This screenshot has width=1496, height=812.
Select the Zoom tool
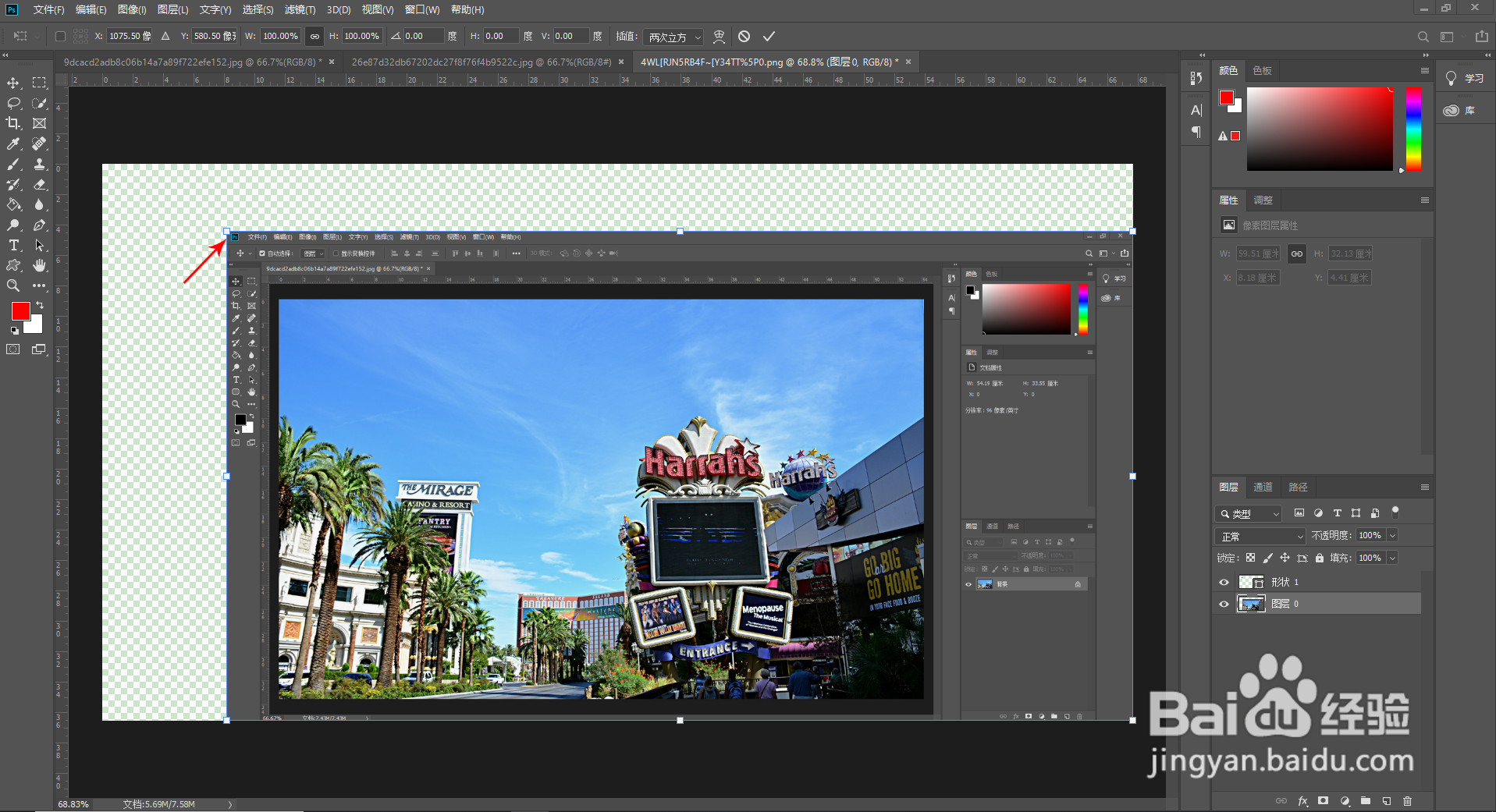[13, 285]
